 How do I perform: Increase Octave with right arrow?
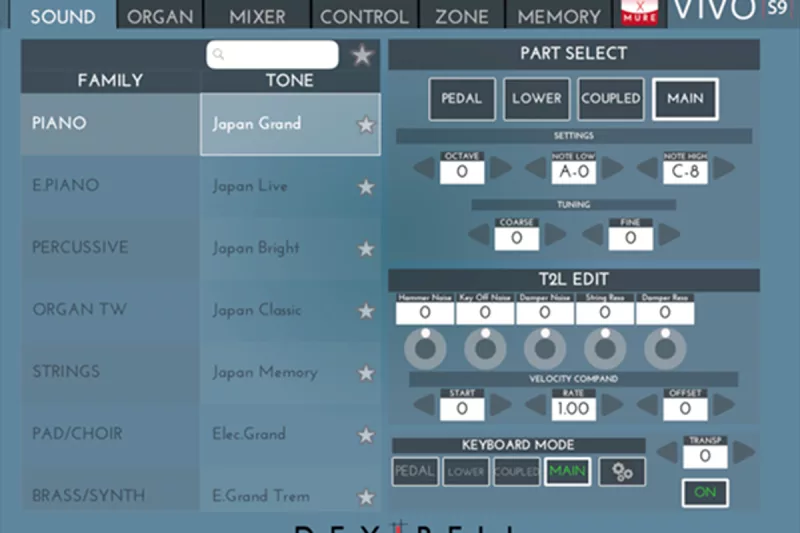pos(500,168)
